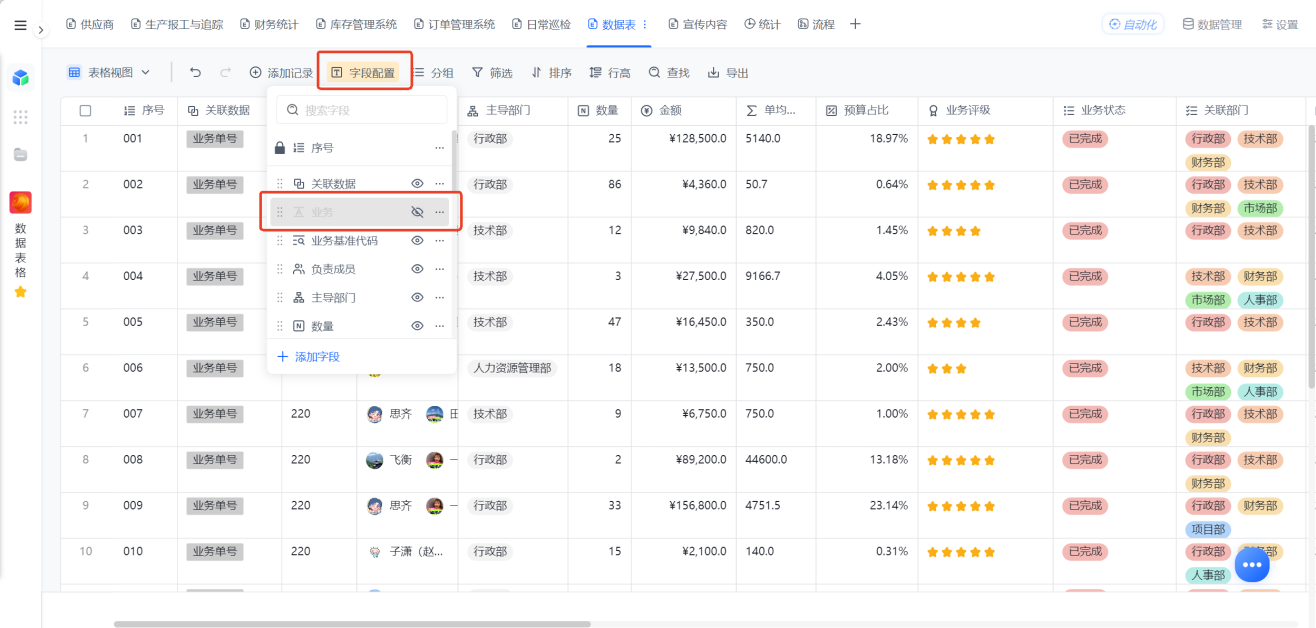Hide the 关联数据 field via eye icon
This screenshot has width=1316, height=628.
point(417,183)
